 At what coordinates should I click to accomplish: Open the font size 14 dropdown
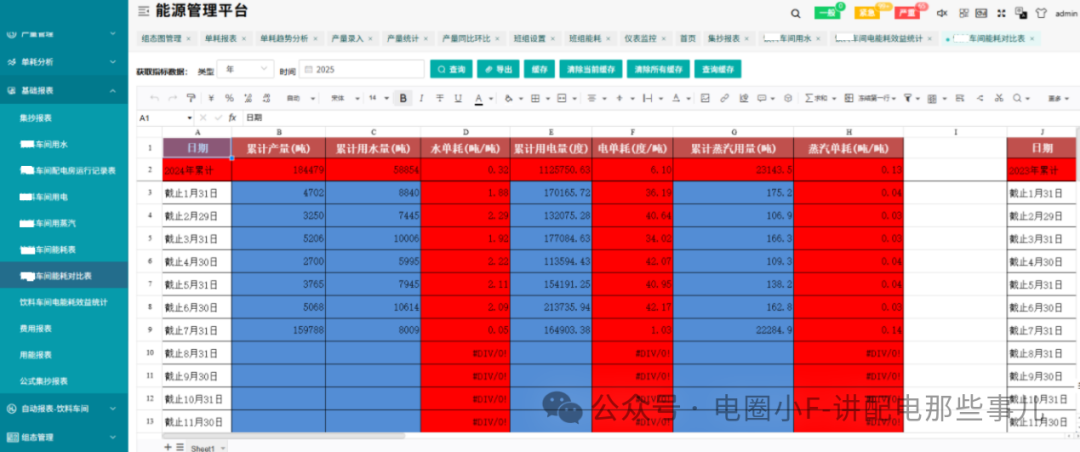(x=380, y=99)
